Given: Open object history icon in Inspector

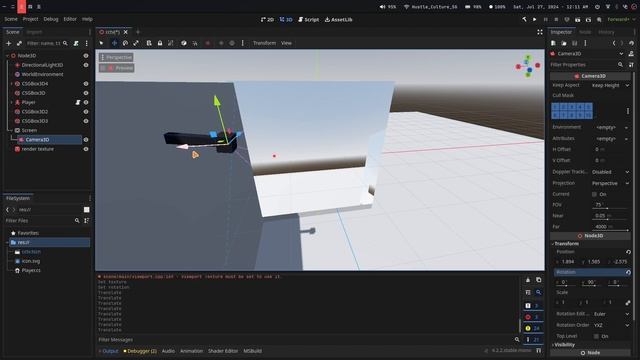Looking at the screenshot, I should 631,43.
